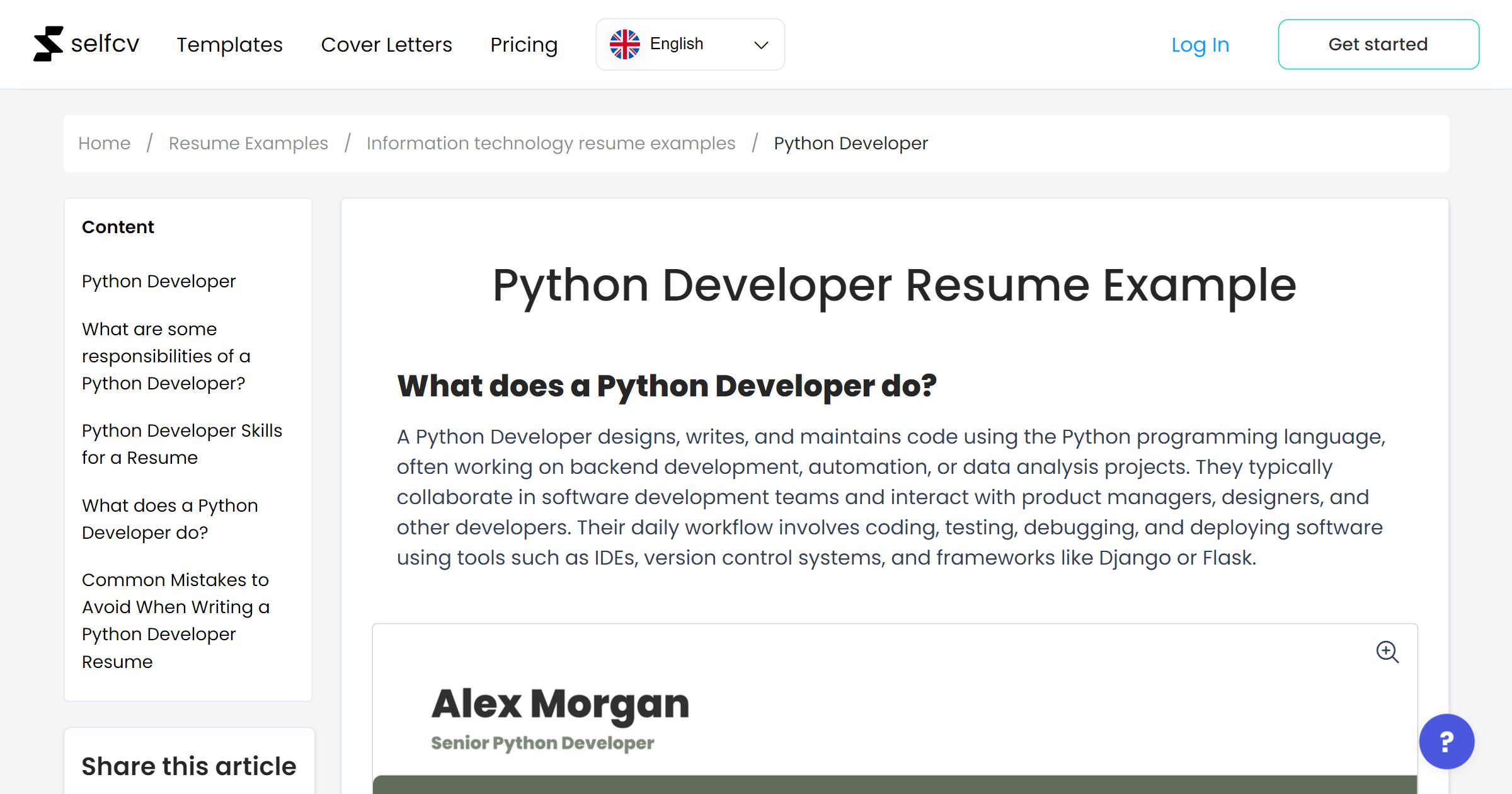1512x794 pixels.
Task: Open the Templates menu item
Action: pos(229,45)
